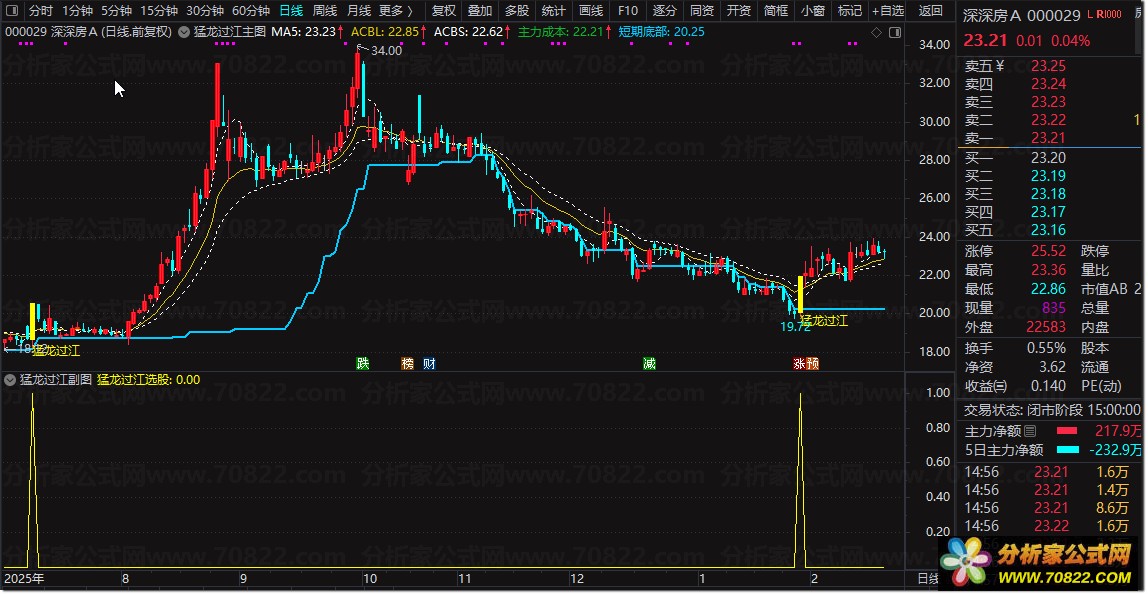Click the 最高 value 23.36
The height and width of the screenshot is (594, 1148).
pyautogui.click(x=1048, y=270)
